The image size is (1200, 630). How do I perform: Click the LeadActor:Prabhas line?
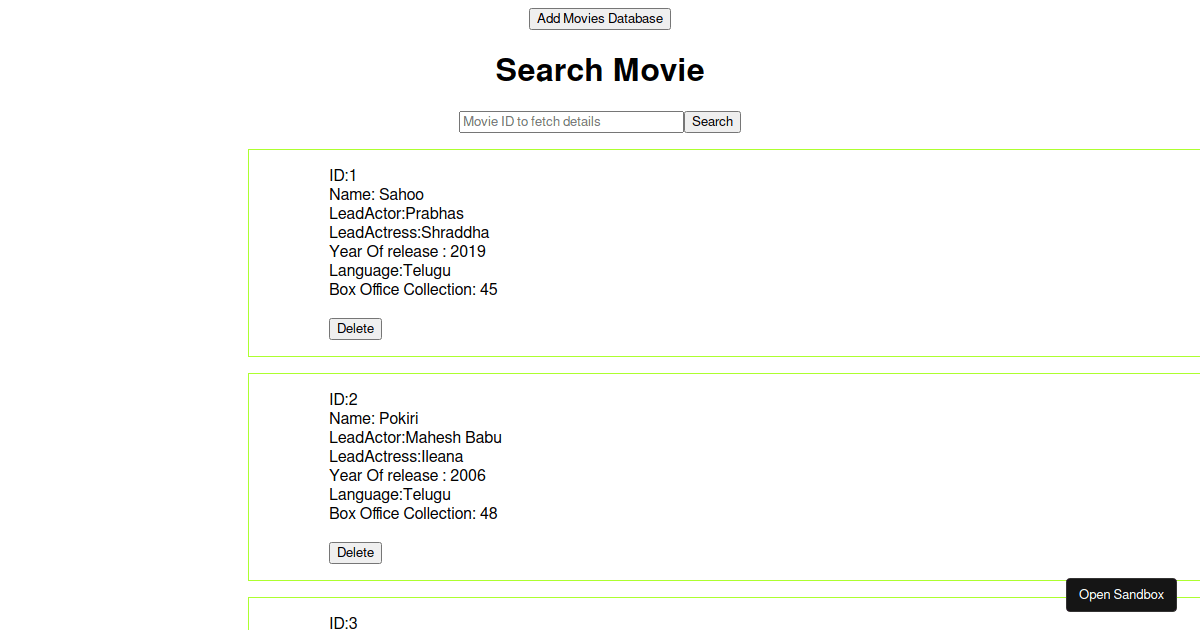[396, 214]
